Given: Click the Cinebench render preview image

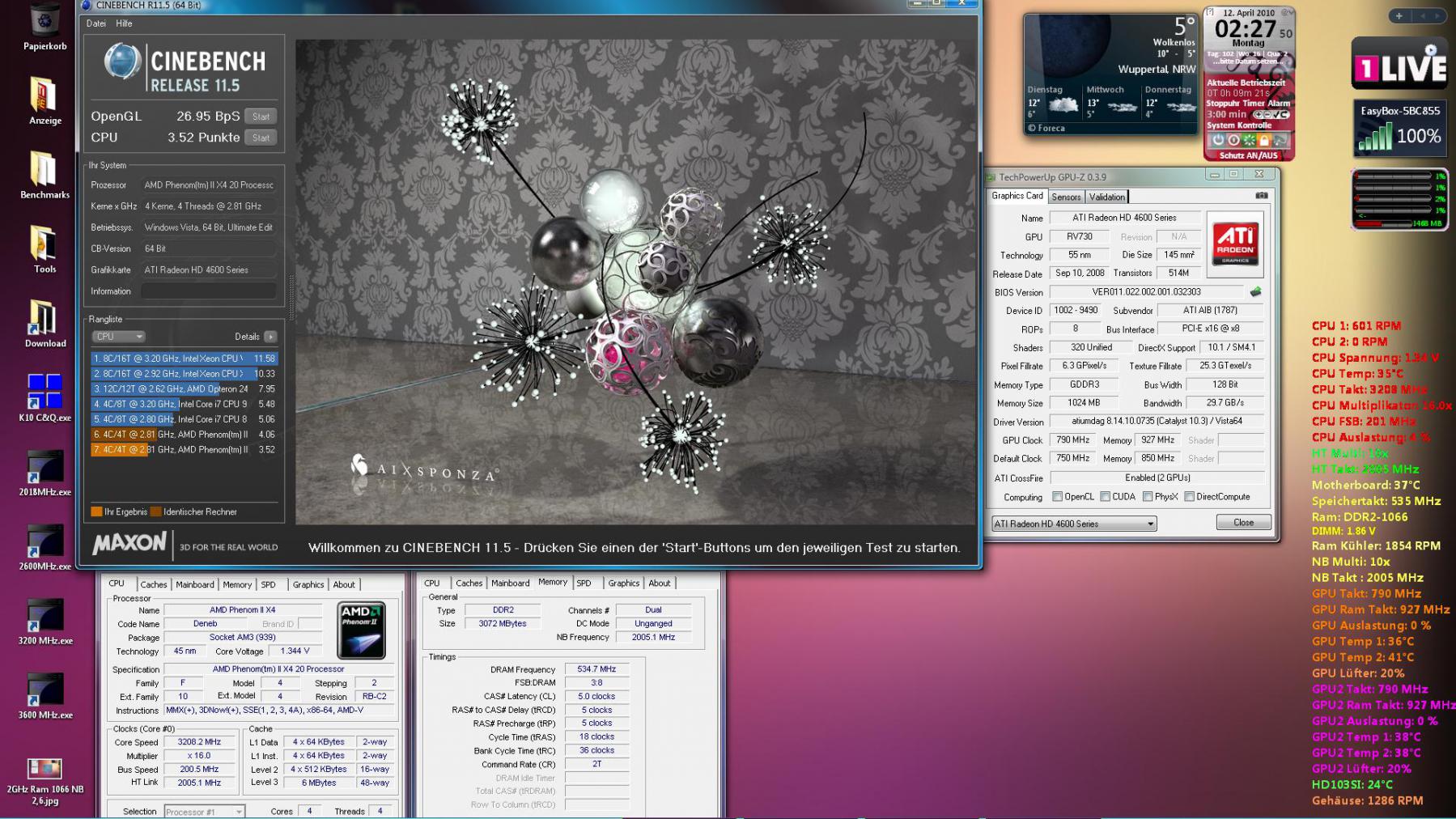Looking at the screenshot, I should click(636, 282).
